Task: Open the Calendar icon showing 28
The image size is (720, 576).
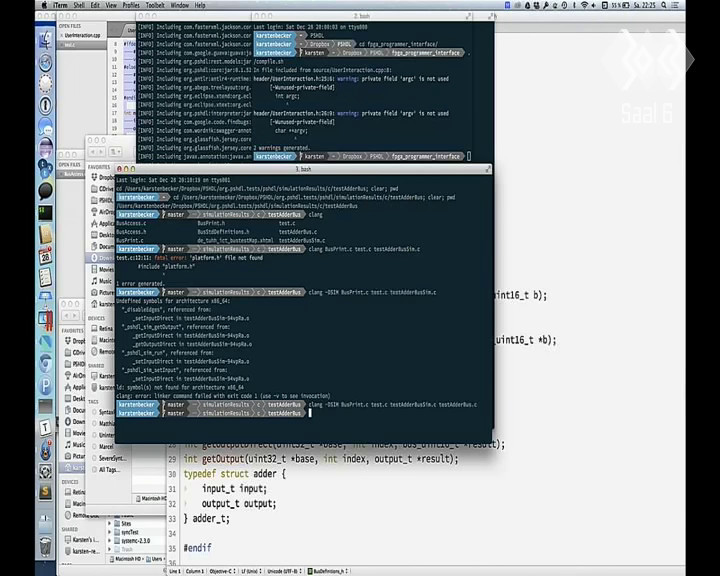Action: click(x=45, y=256)
